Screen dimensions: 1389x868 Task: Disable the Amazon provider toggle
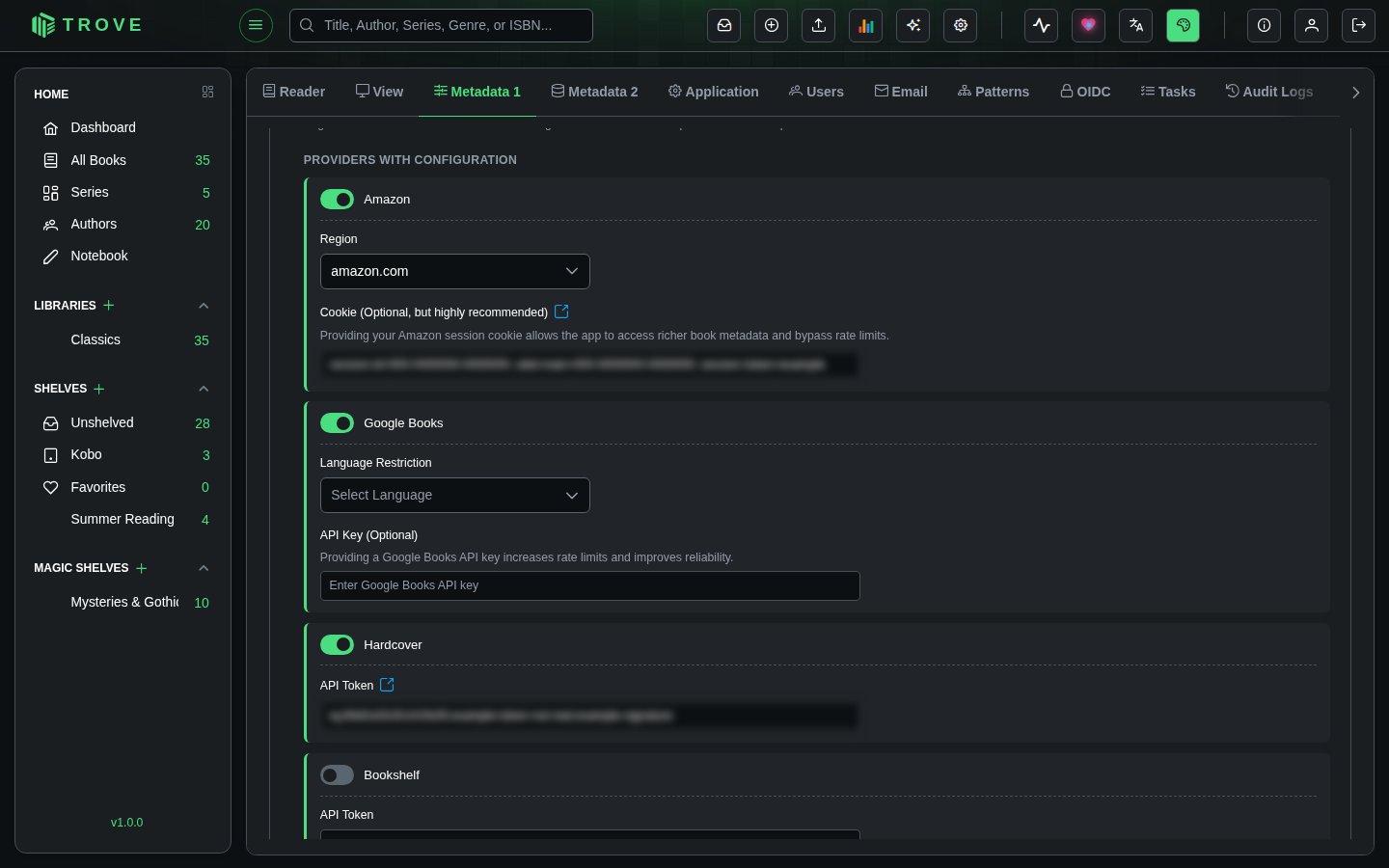point(337,200)
